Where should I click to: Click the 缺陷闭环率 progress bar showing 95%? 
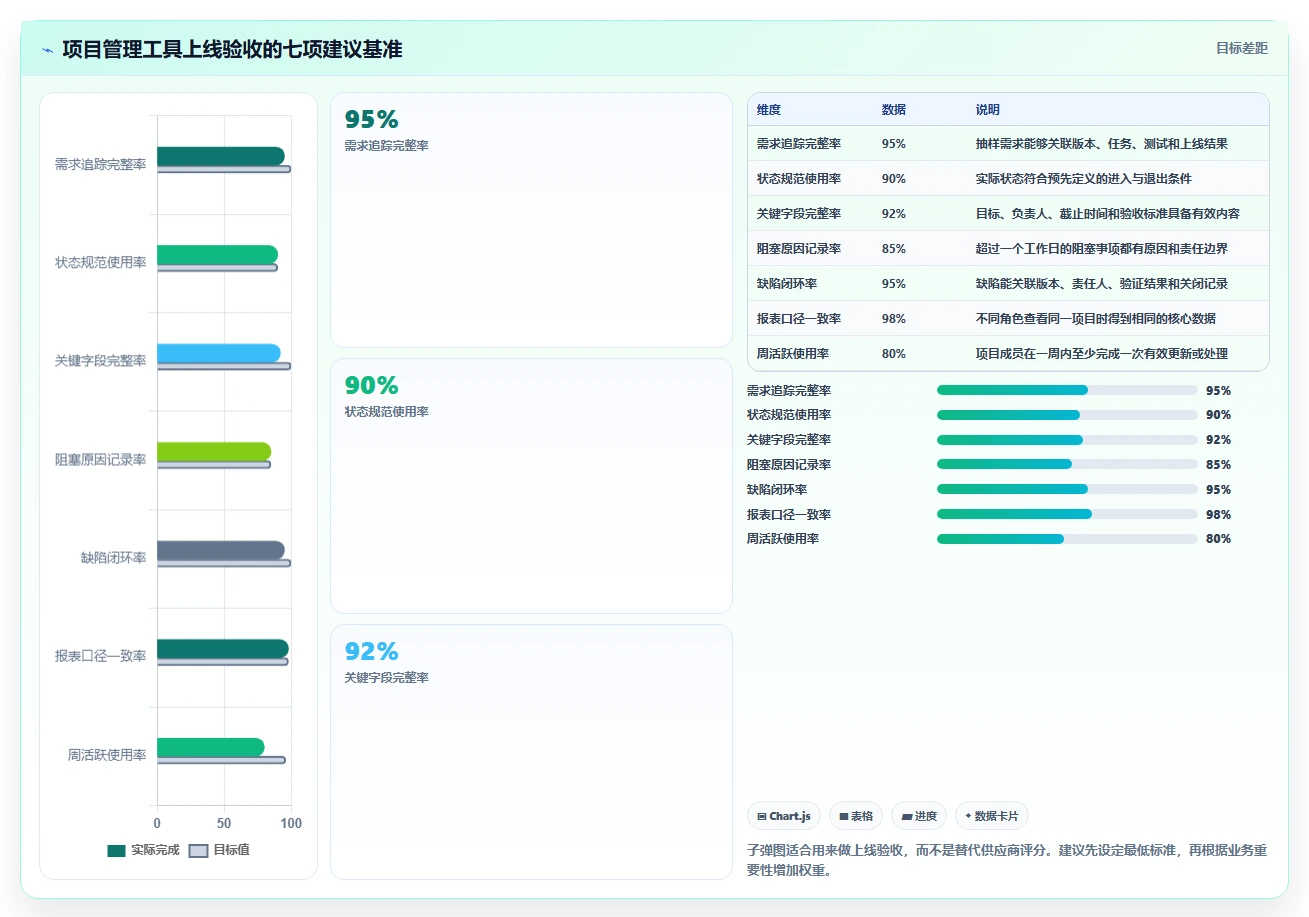click(1067, 489)
